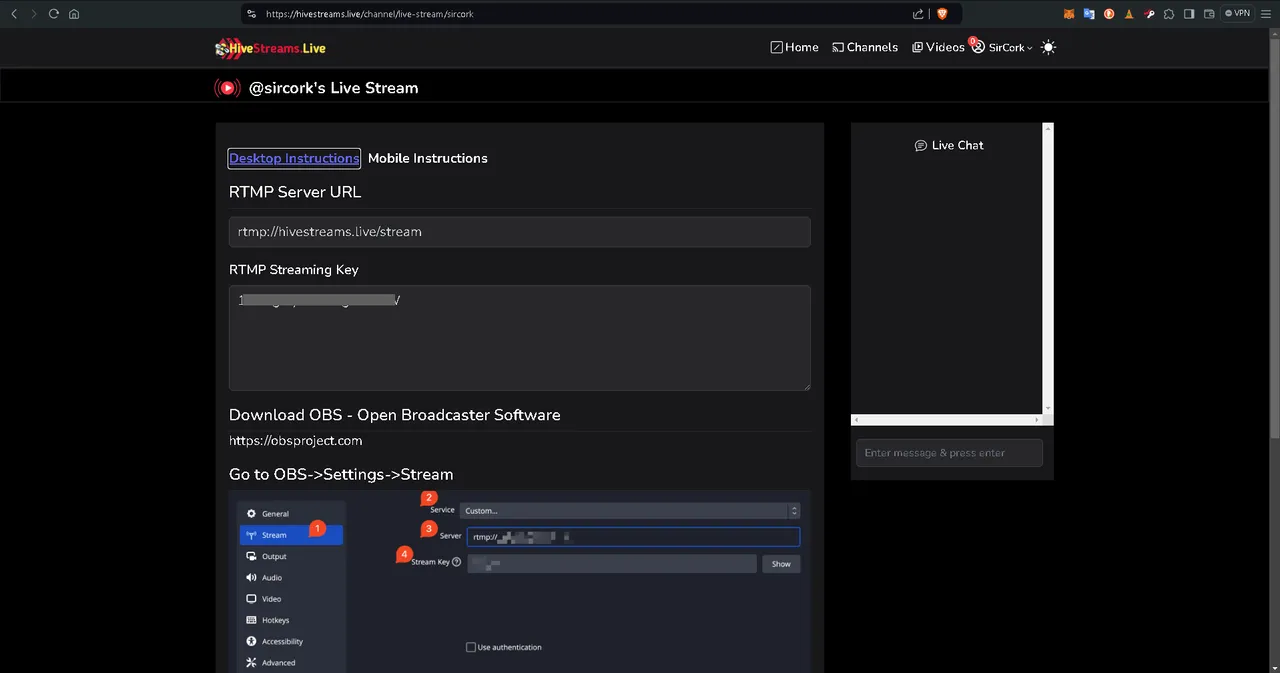Click the live chat vertical scrollbar
This screenshot has width=1280, height=673.
point(1048,268)
